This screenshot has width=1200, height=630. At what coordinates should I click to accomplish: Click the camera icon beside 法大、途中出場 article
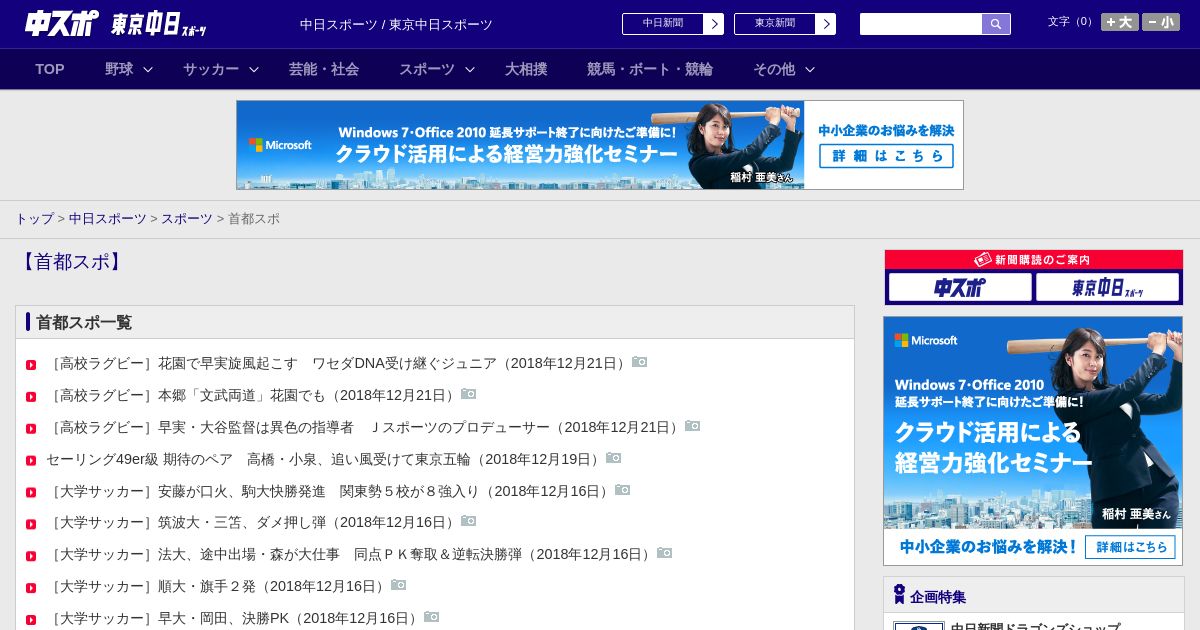tap(665, 553)
